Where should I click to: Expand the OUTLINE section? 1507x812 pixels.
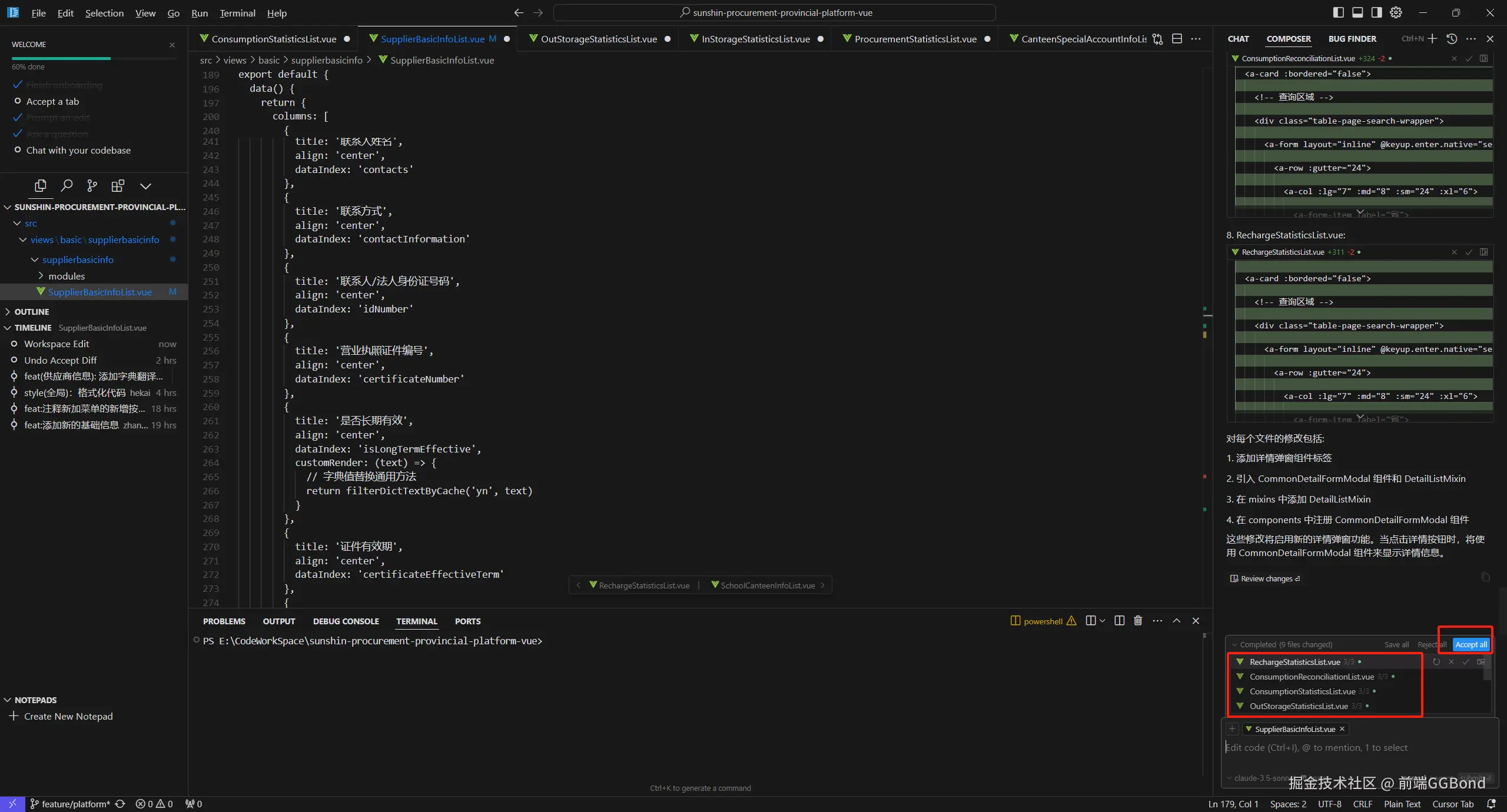(x=32, y=312)
